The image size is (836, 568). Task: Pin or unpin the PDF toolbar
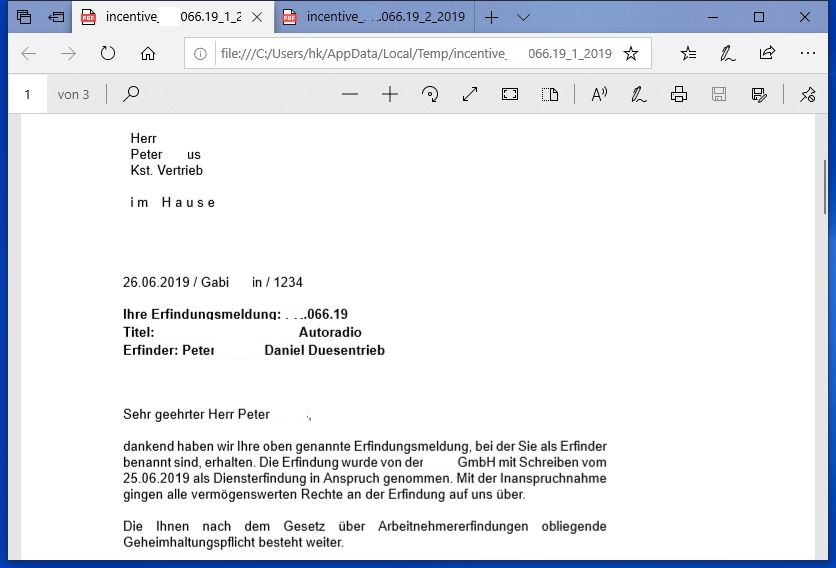808,94
